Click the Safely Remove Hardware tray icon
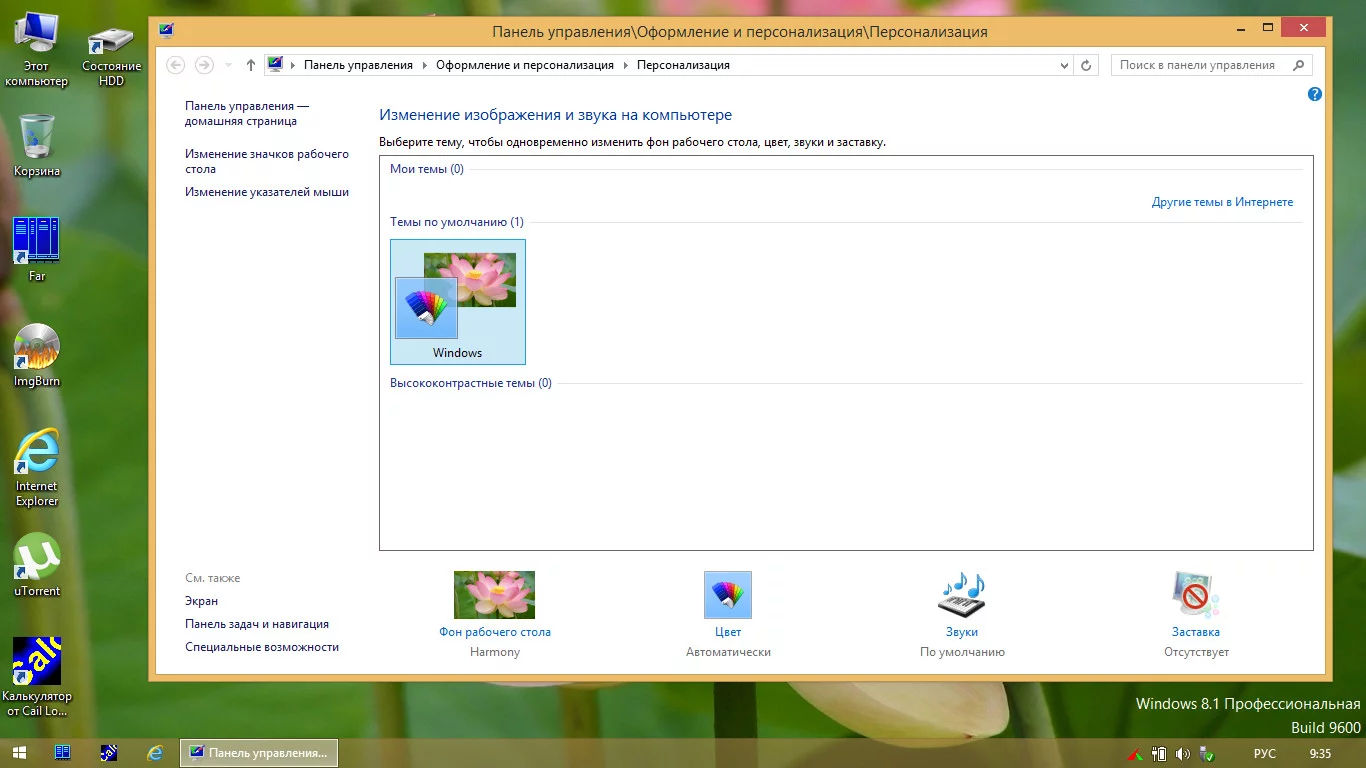The height and width of the screenshot is (768, 1366). [x=1207, y=754]
